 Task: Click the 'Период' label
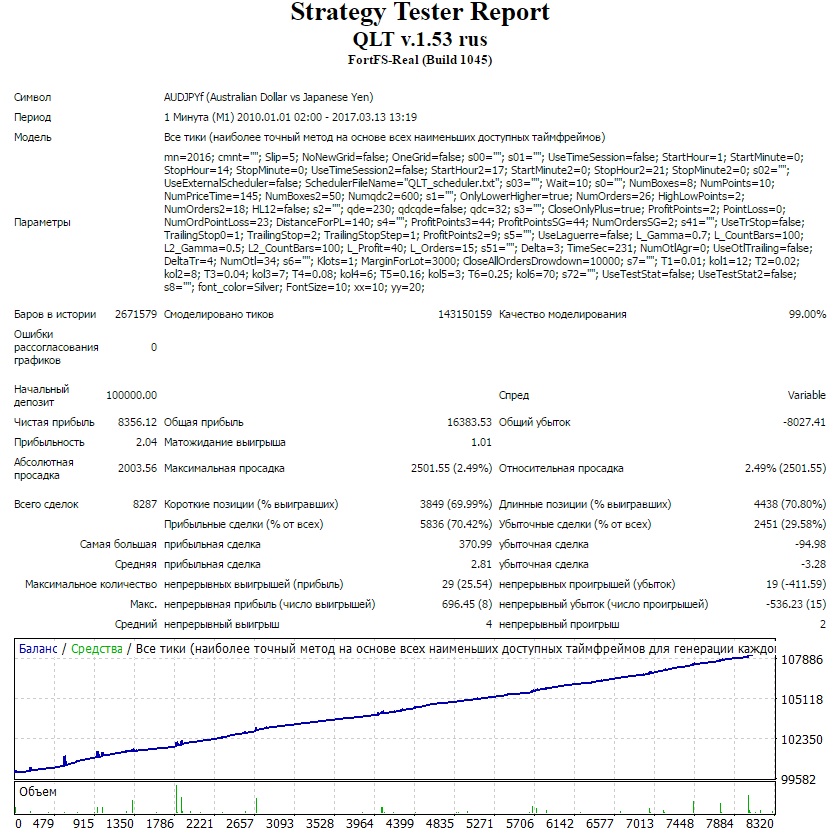tap(33, 117)
